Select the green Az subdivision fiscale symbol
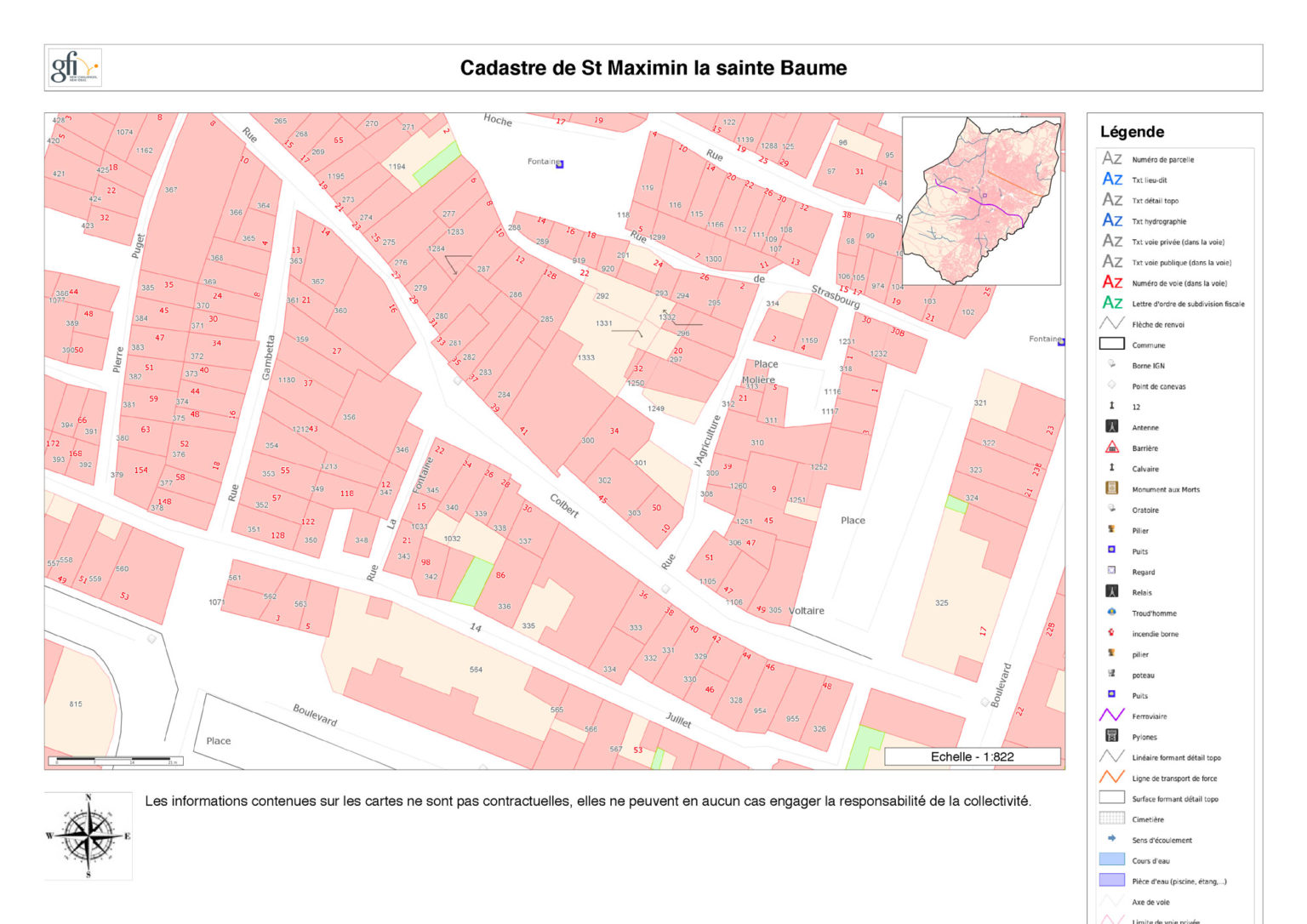This screenshot has height=924, width=1307. (1112, 303)
